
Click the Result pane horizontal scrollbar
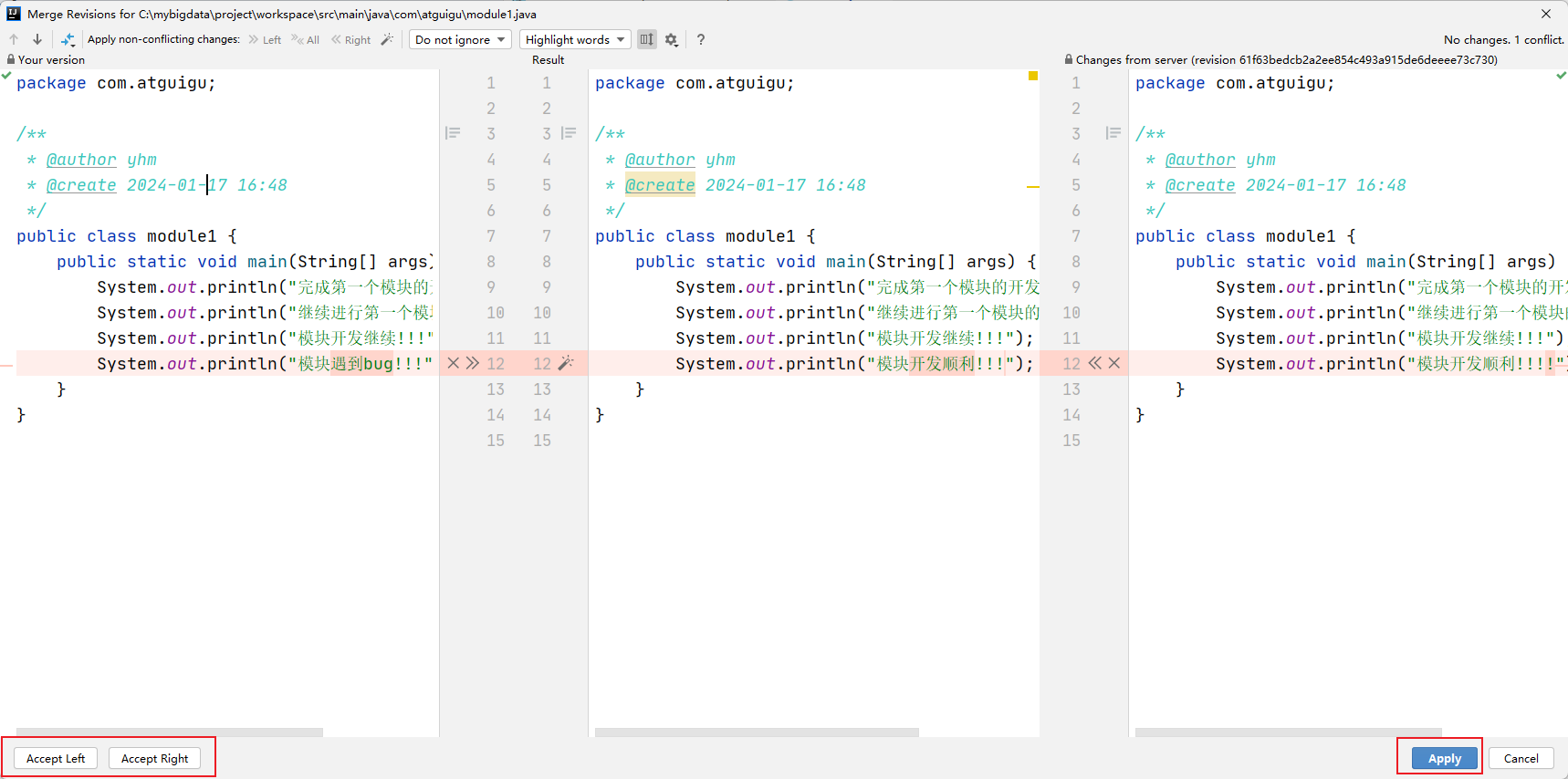tap(756, 732)
